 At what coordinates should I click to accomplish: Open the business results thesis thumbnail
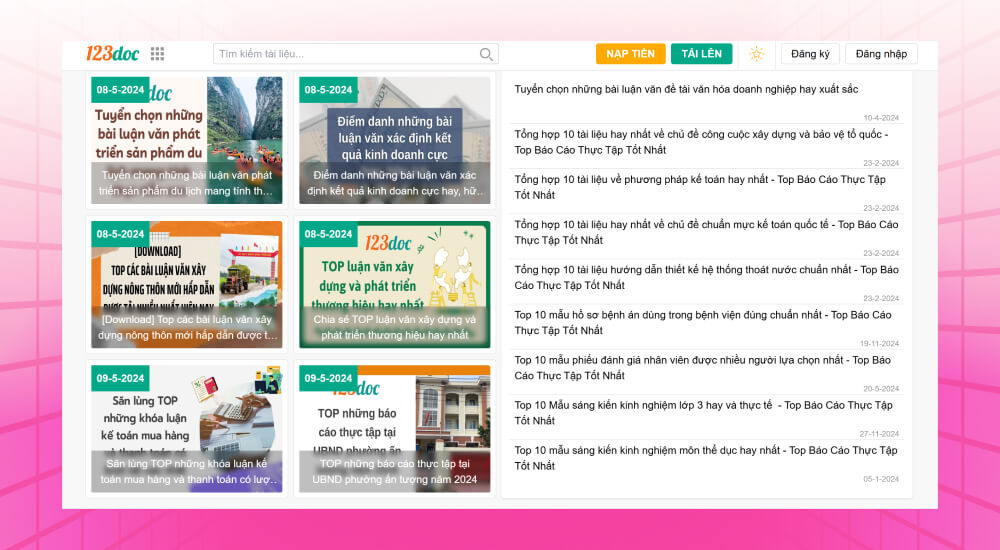tap(394, 140)
